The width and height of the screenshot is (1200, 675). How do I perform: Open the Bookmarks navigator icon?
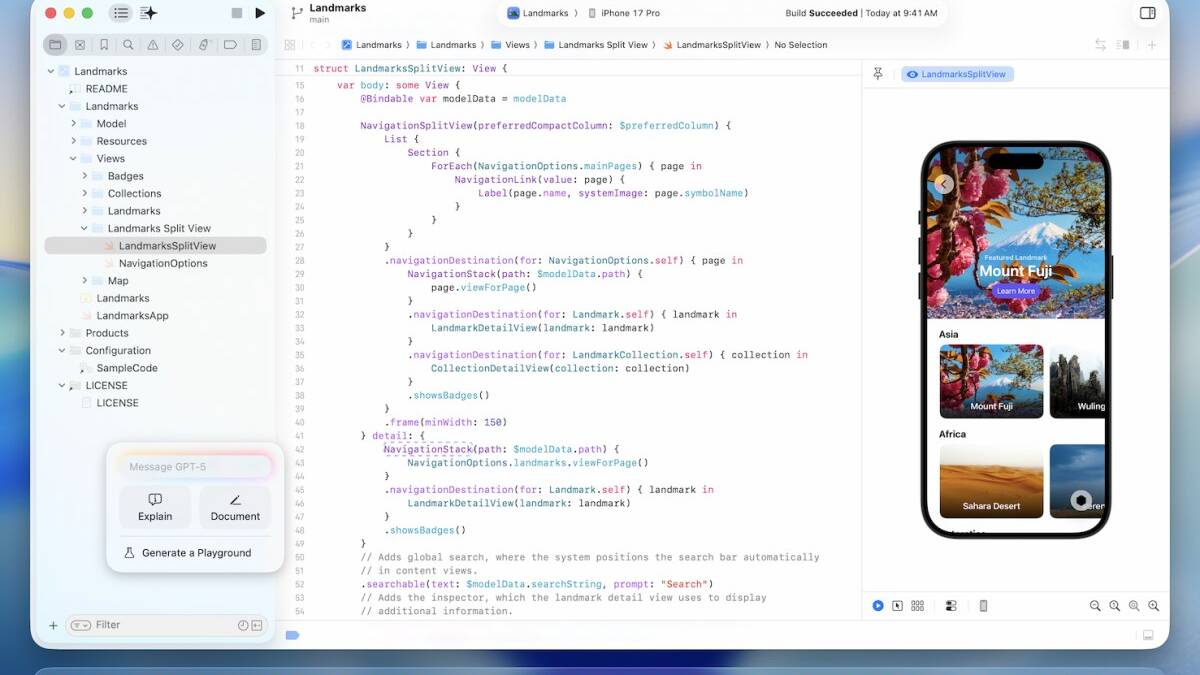pyautogui.click(x=104, y=45)
